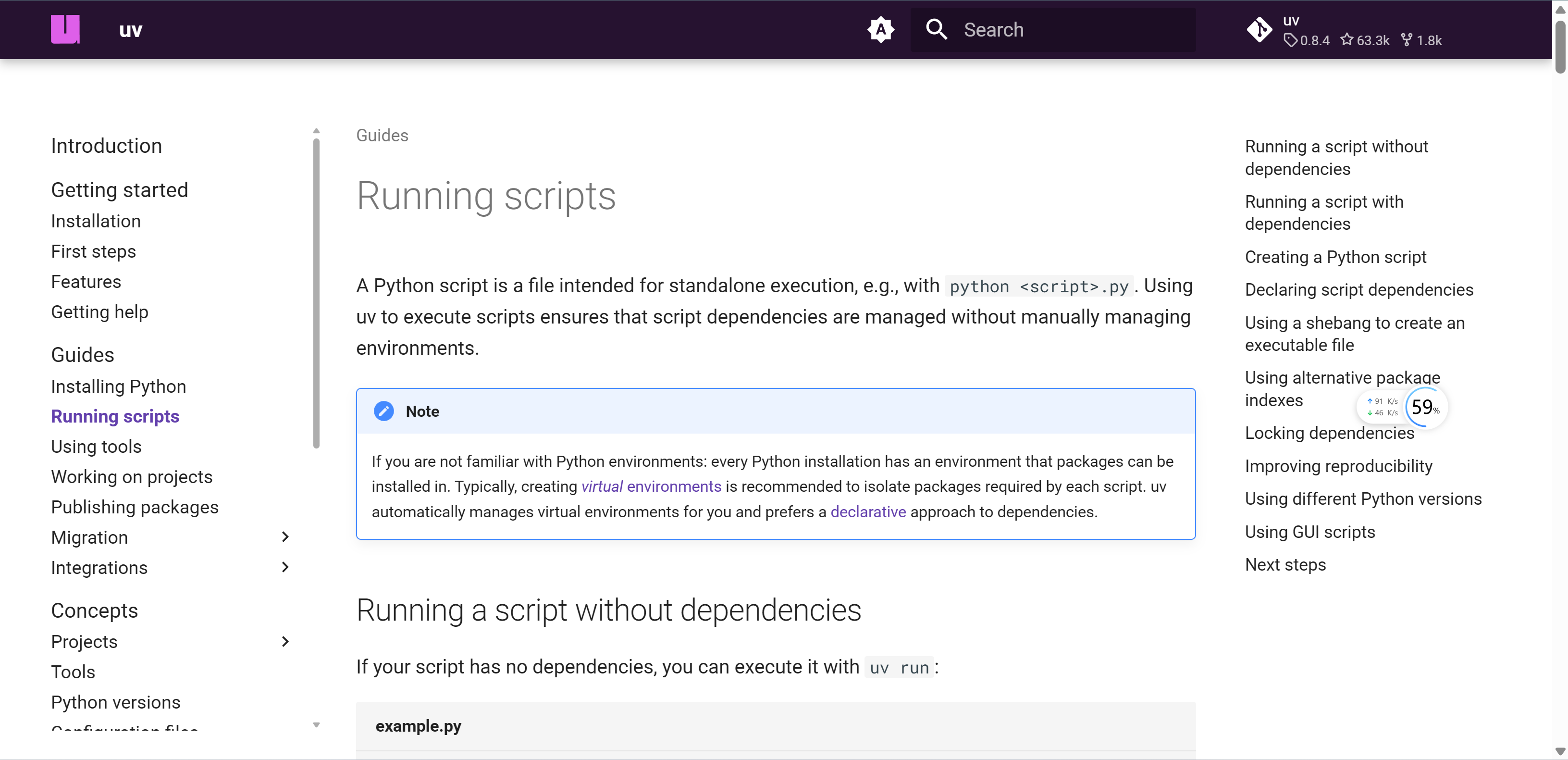
Task: Click the search magnifier icon
Action: coord(936,29)
